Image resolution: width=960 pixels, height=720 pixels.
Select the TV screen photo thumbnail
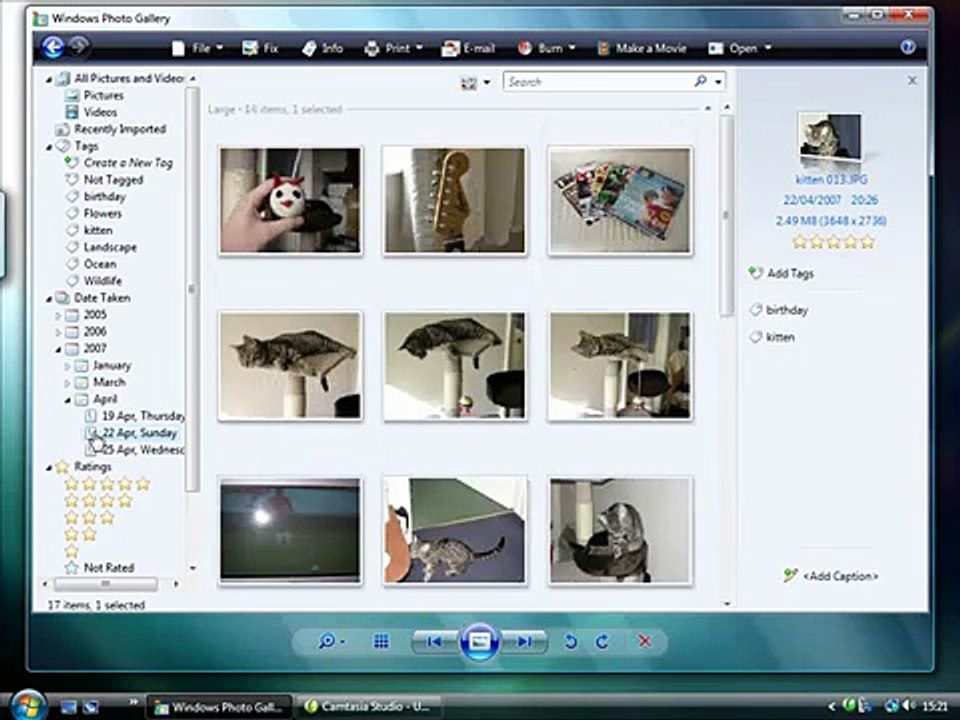click(x=290, y=530)
